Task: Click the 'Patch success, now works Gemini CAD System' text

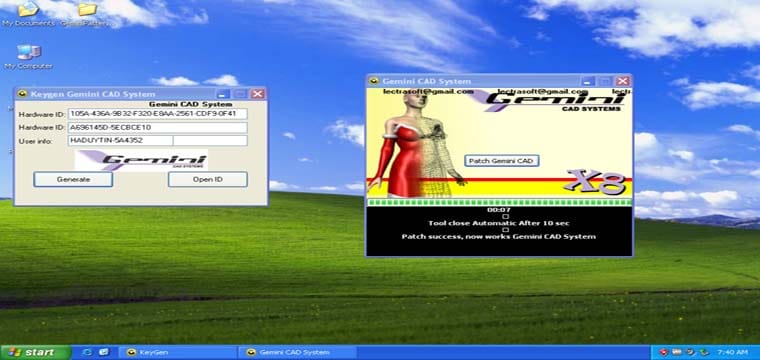Action: click(x=499, y=236)
